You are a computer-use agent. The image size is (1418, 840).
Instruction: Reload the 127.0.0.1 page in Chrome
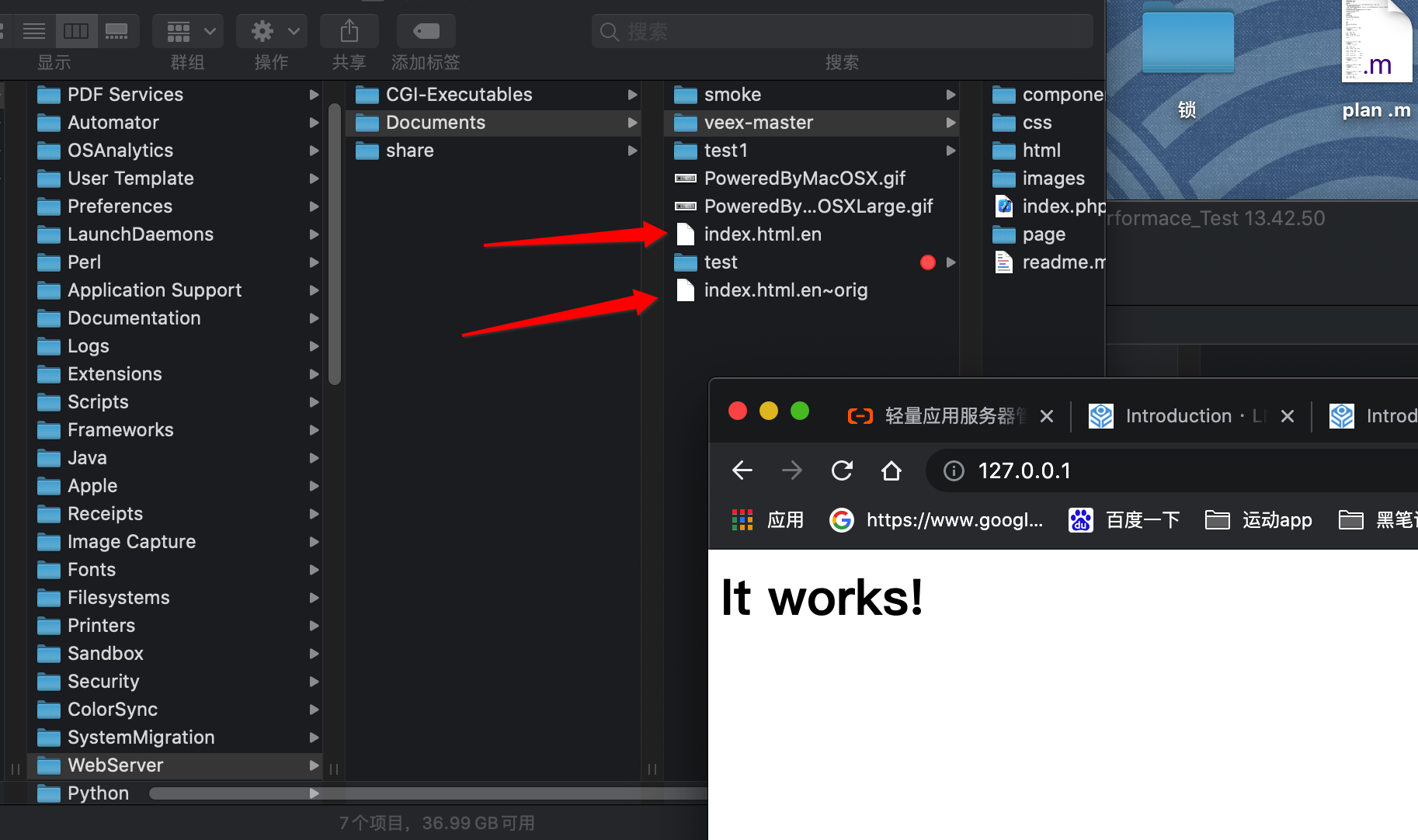pyautogui.click(x=842, y=470)
